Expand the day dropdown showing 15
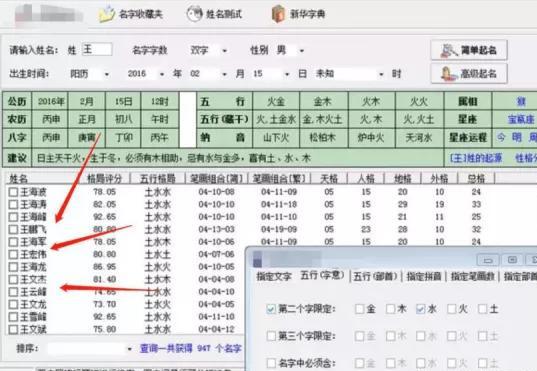 [287, 74]
